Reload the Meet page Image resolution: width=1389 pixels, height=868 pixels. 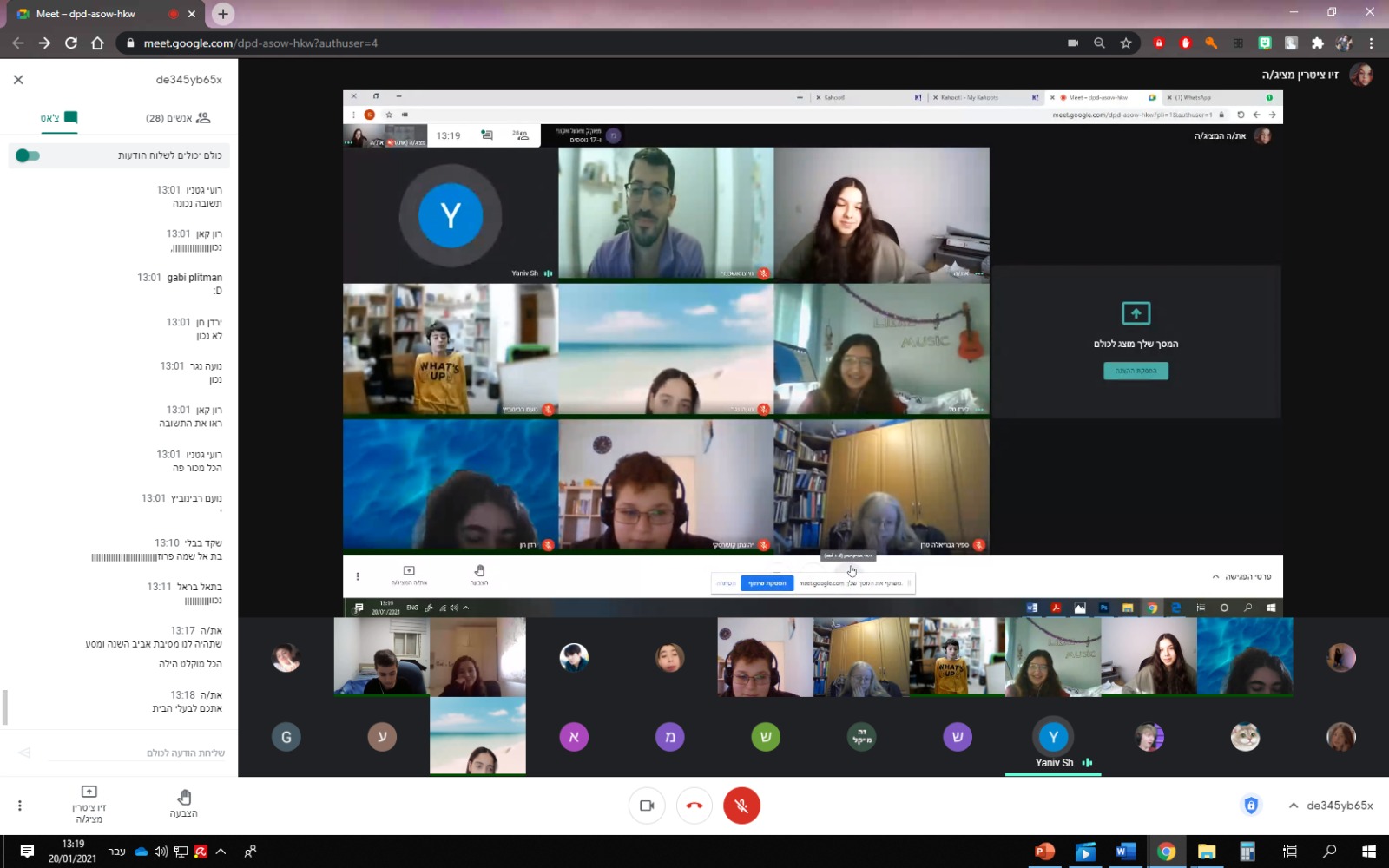(x=71, y=43)
